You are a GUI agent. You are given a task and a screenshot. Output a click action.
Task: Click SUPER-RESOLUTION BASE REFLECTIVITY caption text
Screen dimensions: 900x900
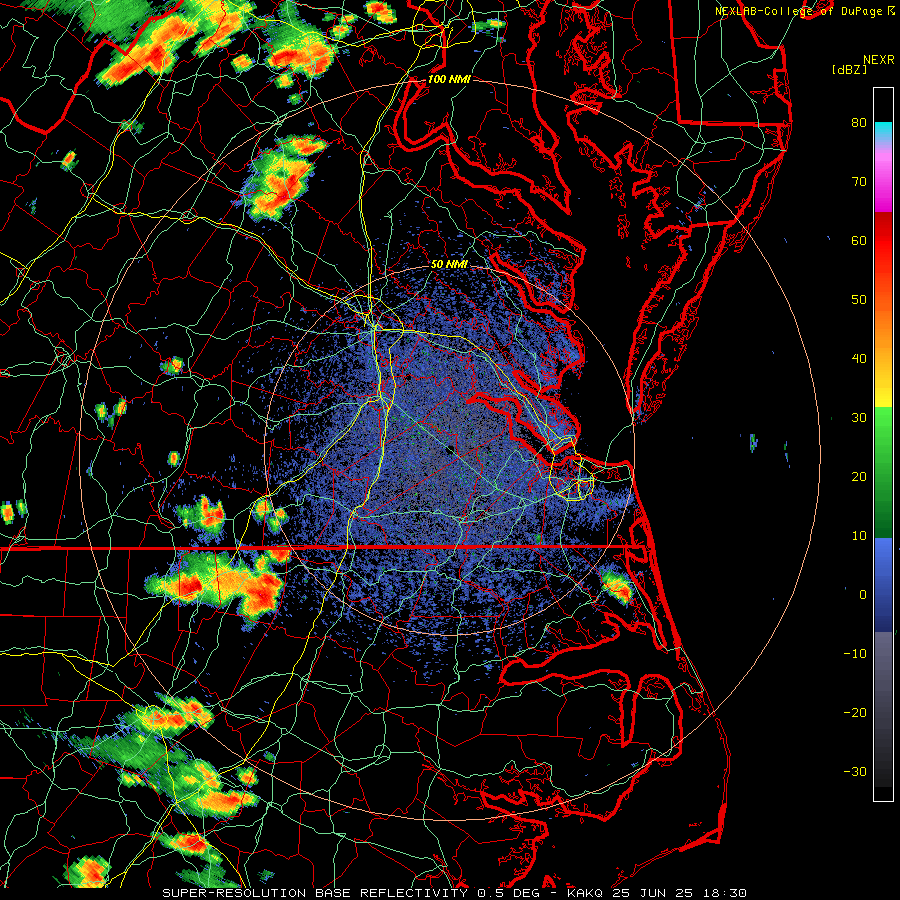coord(315,893)
